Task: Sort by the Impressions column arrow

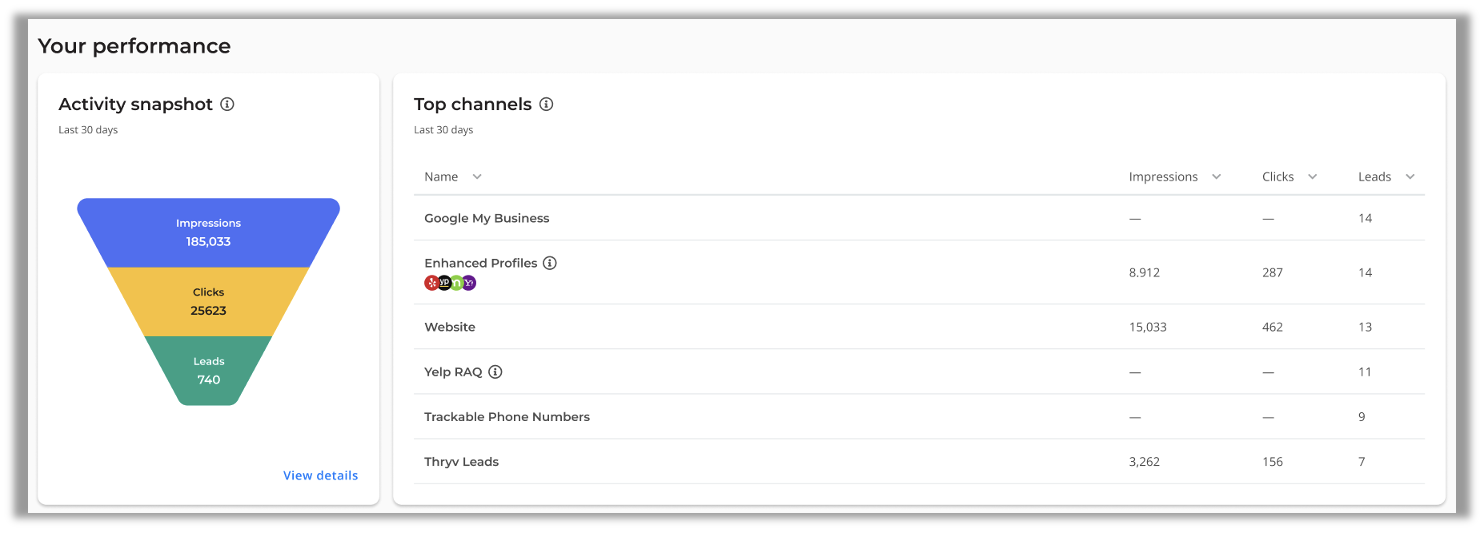Action: 1216,177
